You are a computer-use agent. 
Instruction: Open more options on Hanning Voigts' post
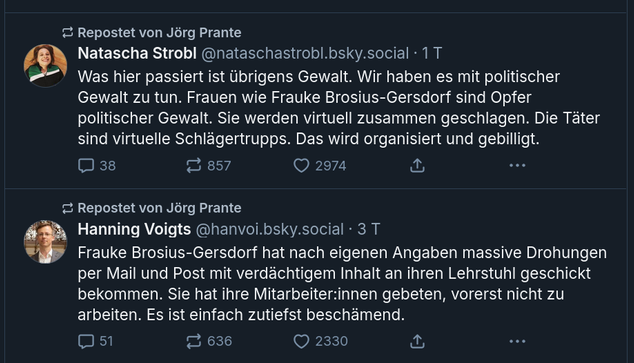click(x=517, y=341)
